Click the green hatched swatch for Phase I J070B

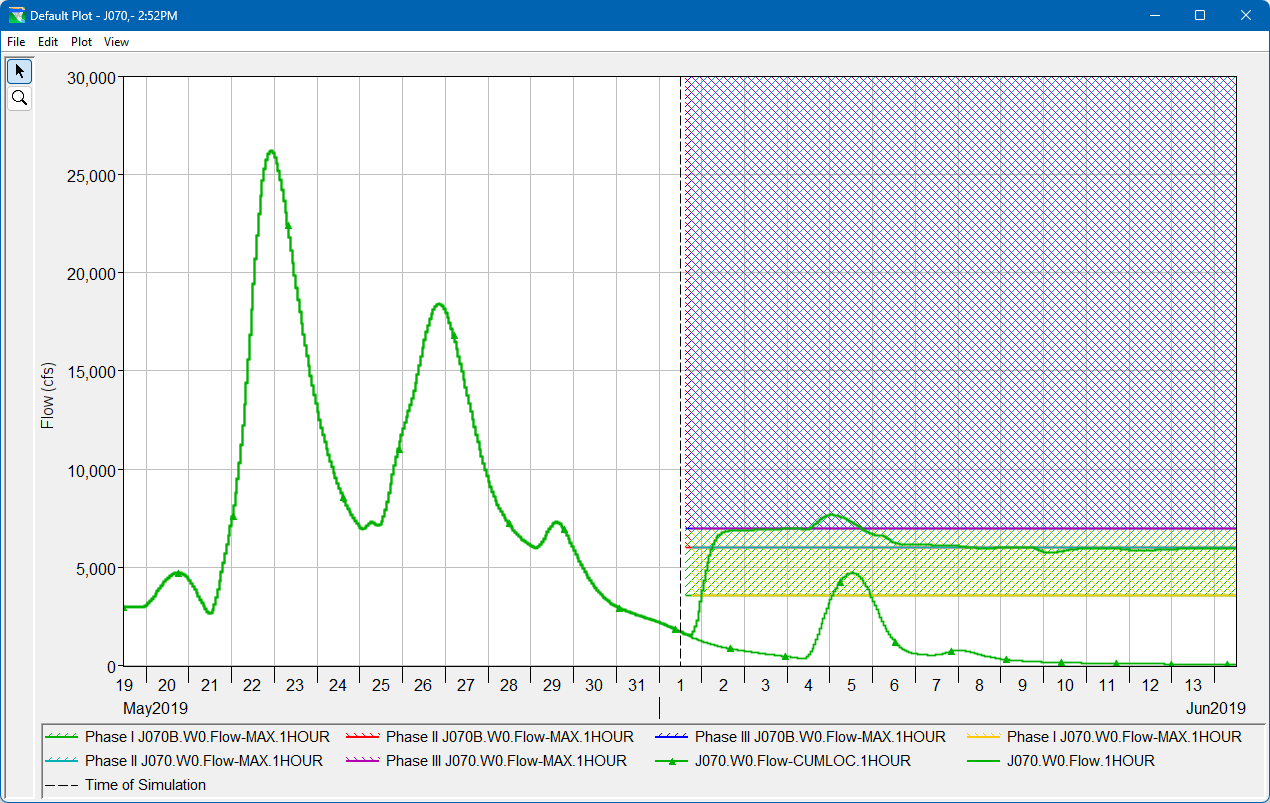(62, 737)
